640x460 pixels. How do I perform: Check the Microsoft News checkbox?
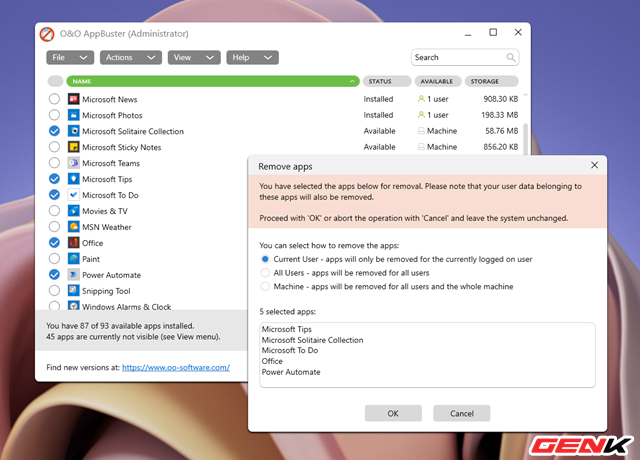(x=54, y=99)
